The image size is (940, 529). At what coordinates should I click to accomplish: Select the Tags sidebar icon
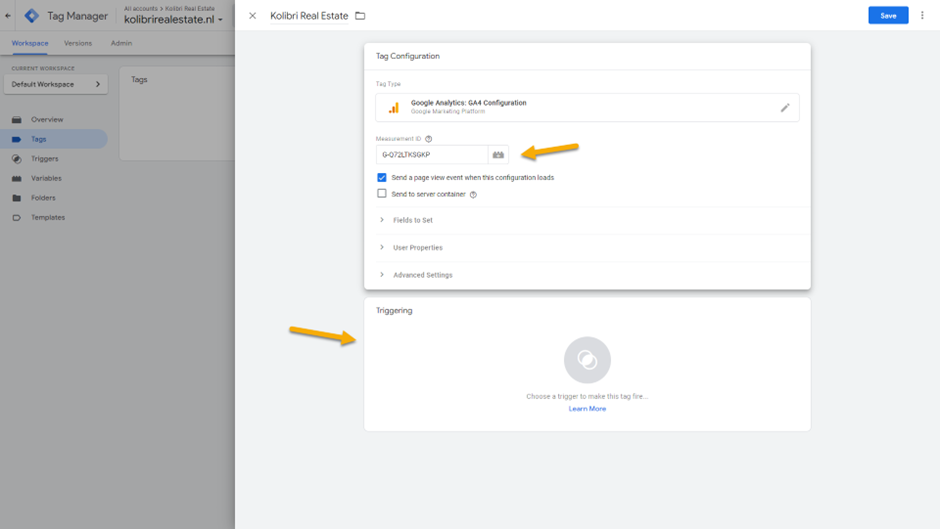[17, 139]
